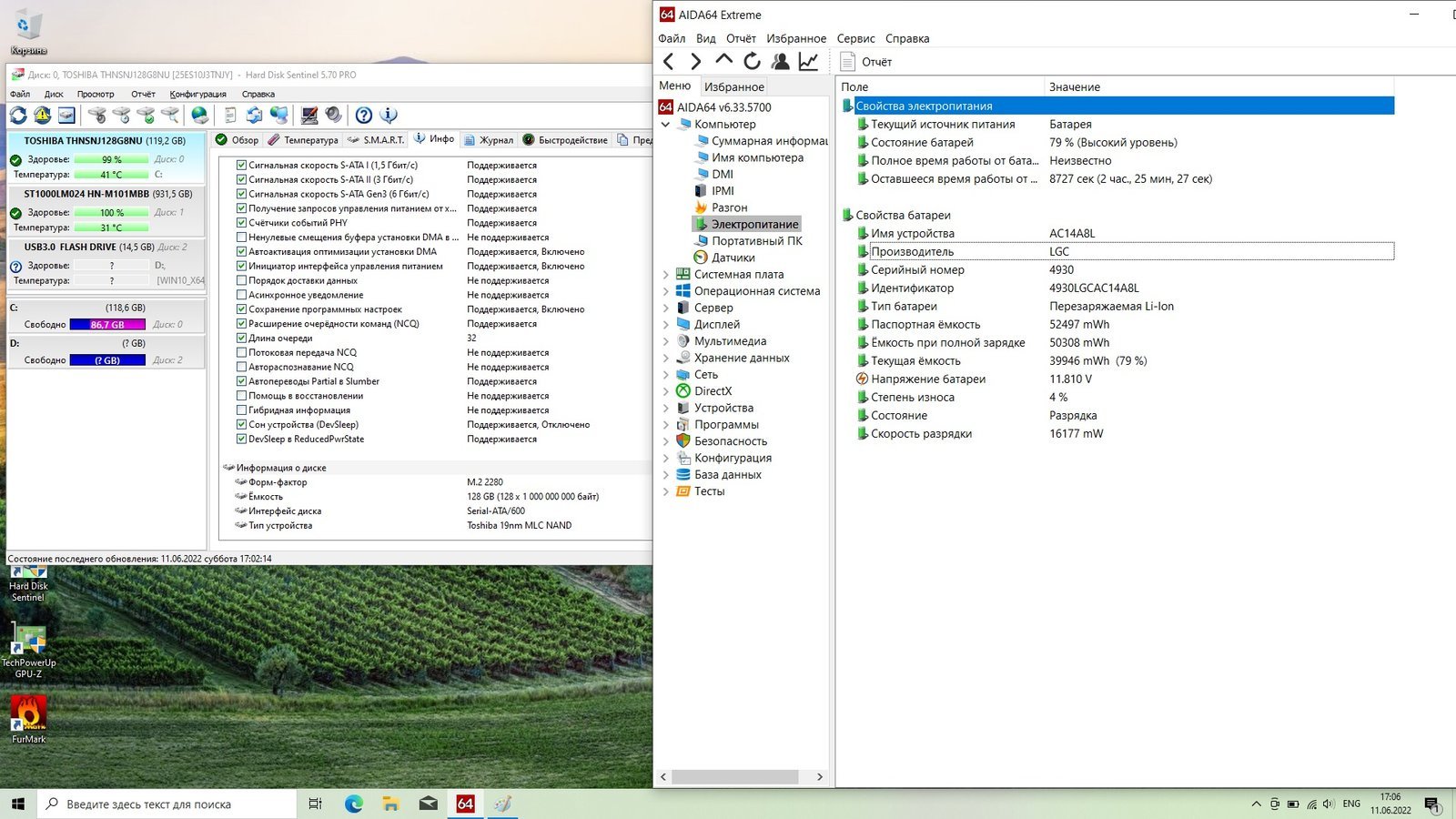Open help question mark icon in Hard Disk Sentinel
This screenshot has width=1456, height=819.
[364, 116]
